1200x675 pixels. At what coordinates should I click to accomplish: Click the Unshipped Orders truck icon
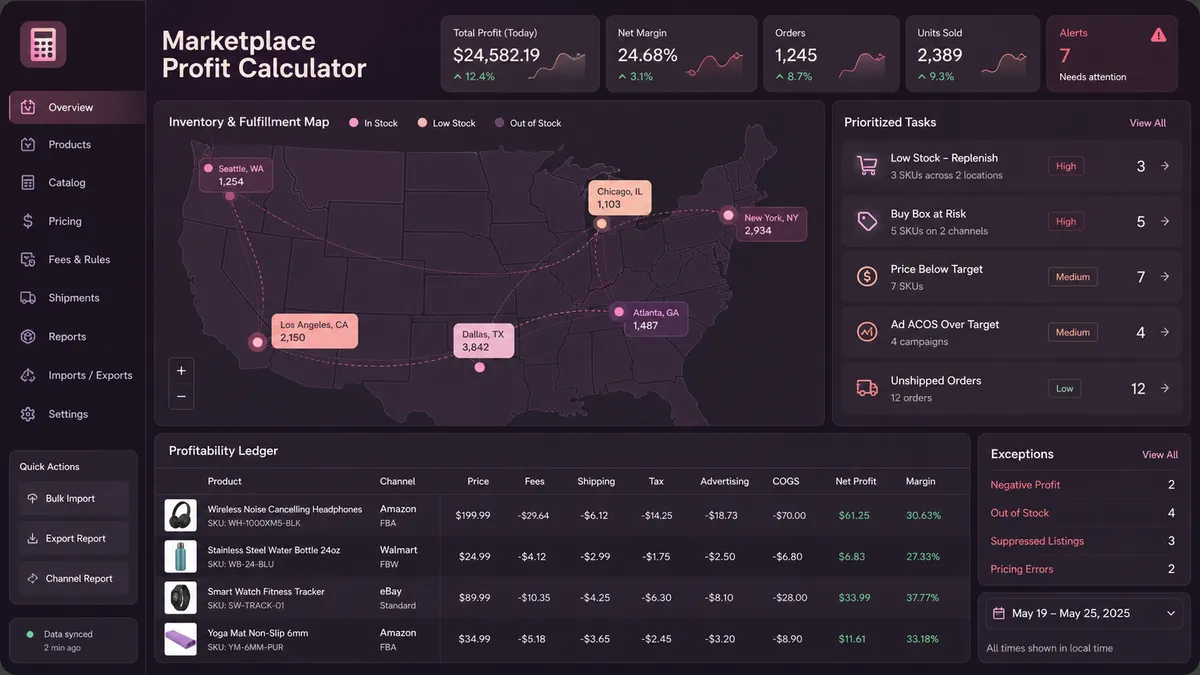[866, 388]
